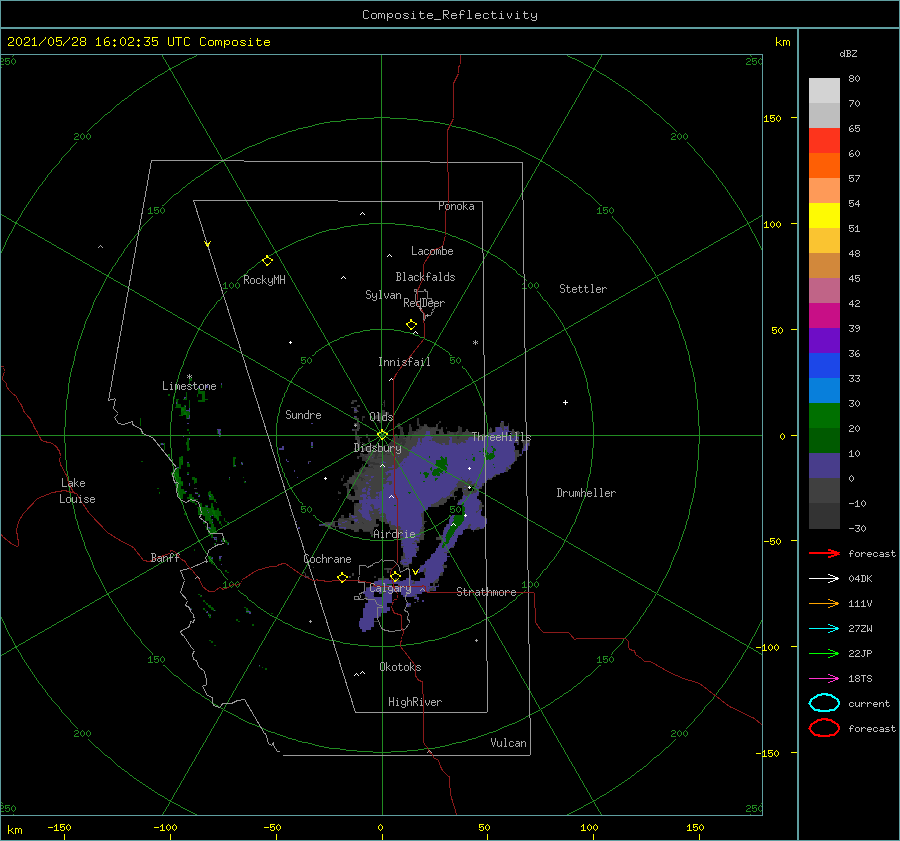Click the green 22JP arrow in legend

824,653
